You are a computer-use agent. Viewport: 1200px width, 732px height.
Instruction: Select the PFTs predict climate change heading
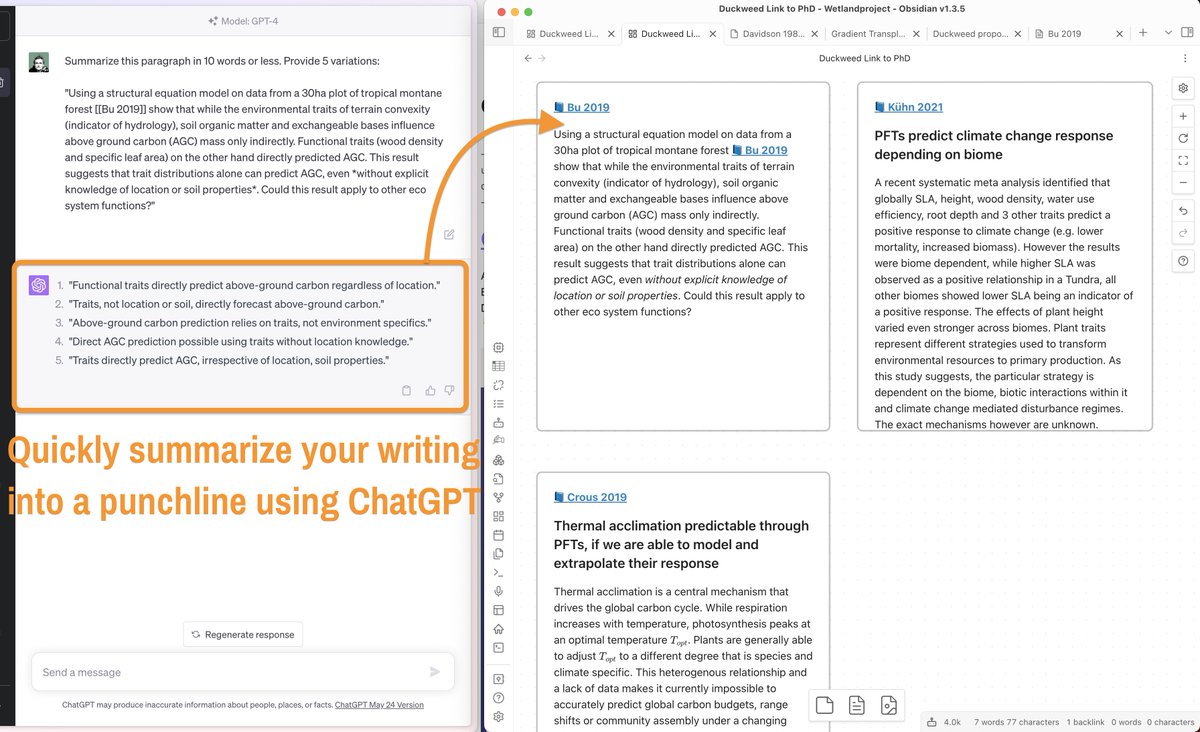click(x=994, y=145)
